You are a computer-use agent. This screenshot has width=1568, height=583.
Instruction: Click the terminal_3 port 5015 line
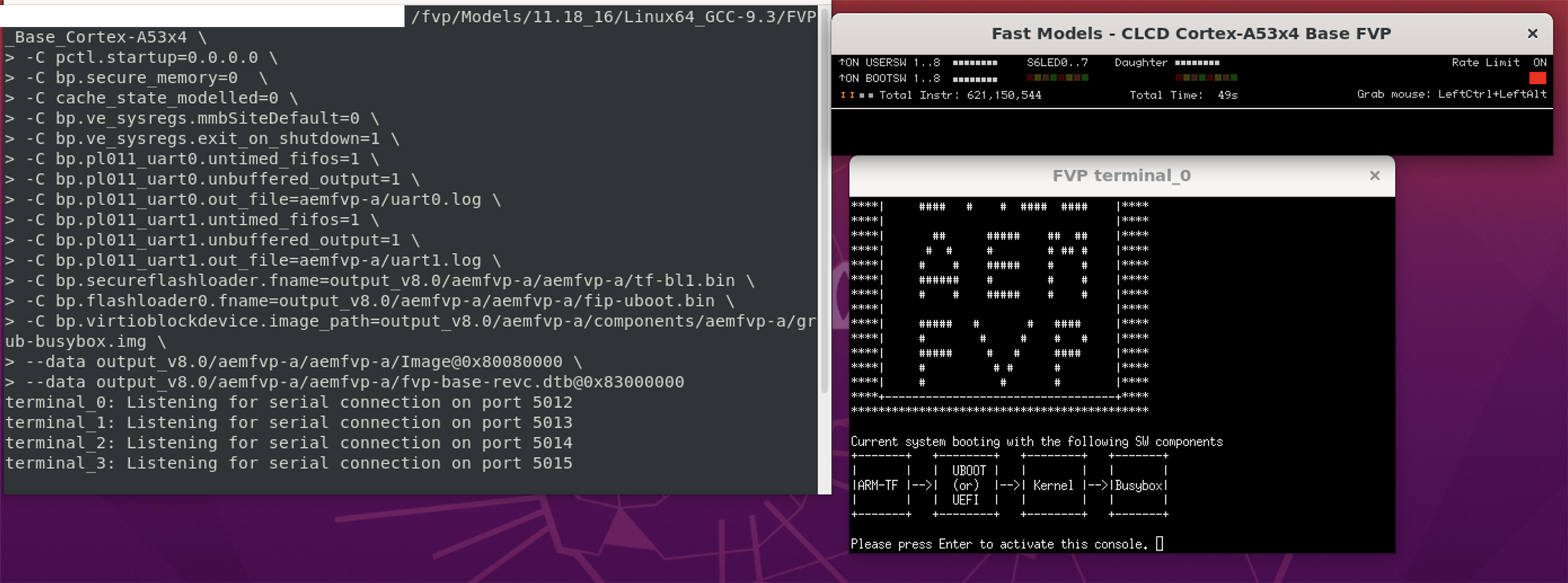289,463
